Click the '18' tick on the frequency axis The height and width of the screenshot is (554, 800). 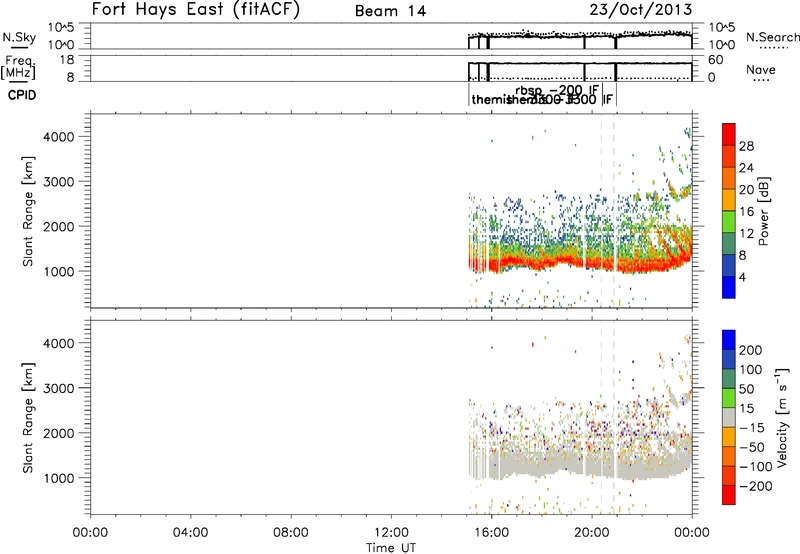tap(67, 60)
